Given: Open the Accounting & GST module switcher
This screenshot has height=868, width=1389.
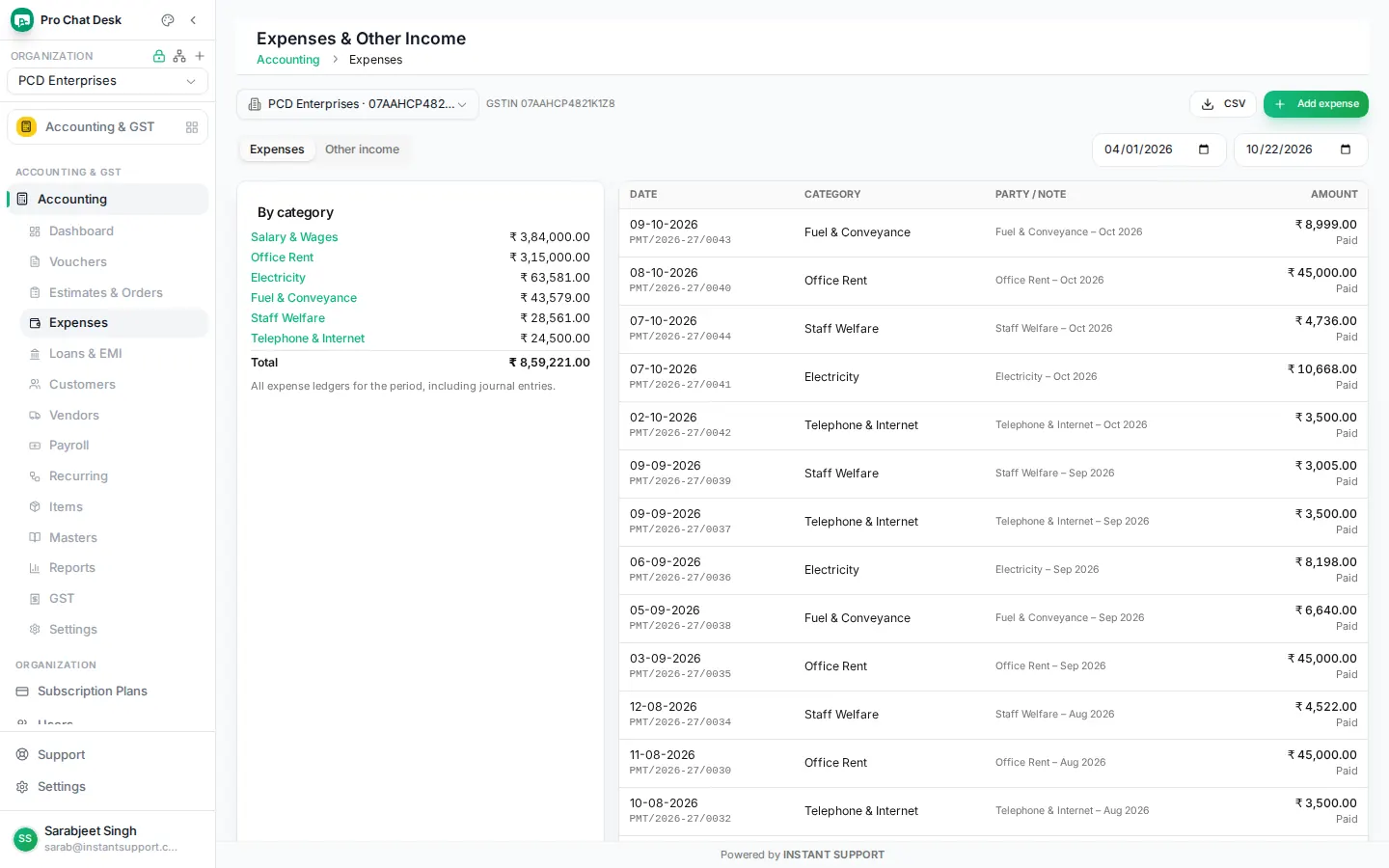Looking at the screenshot, I should tap(107, 127).
